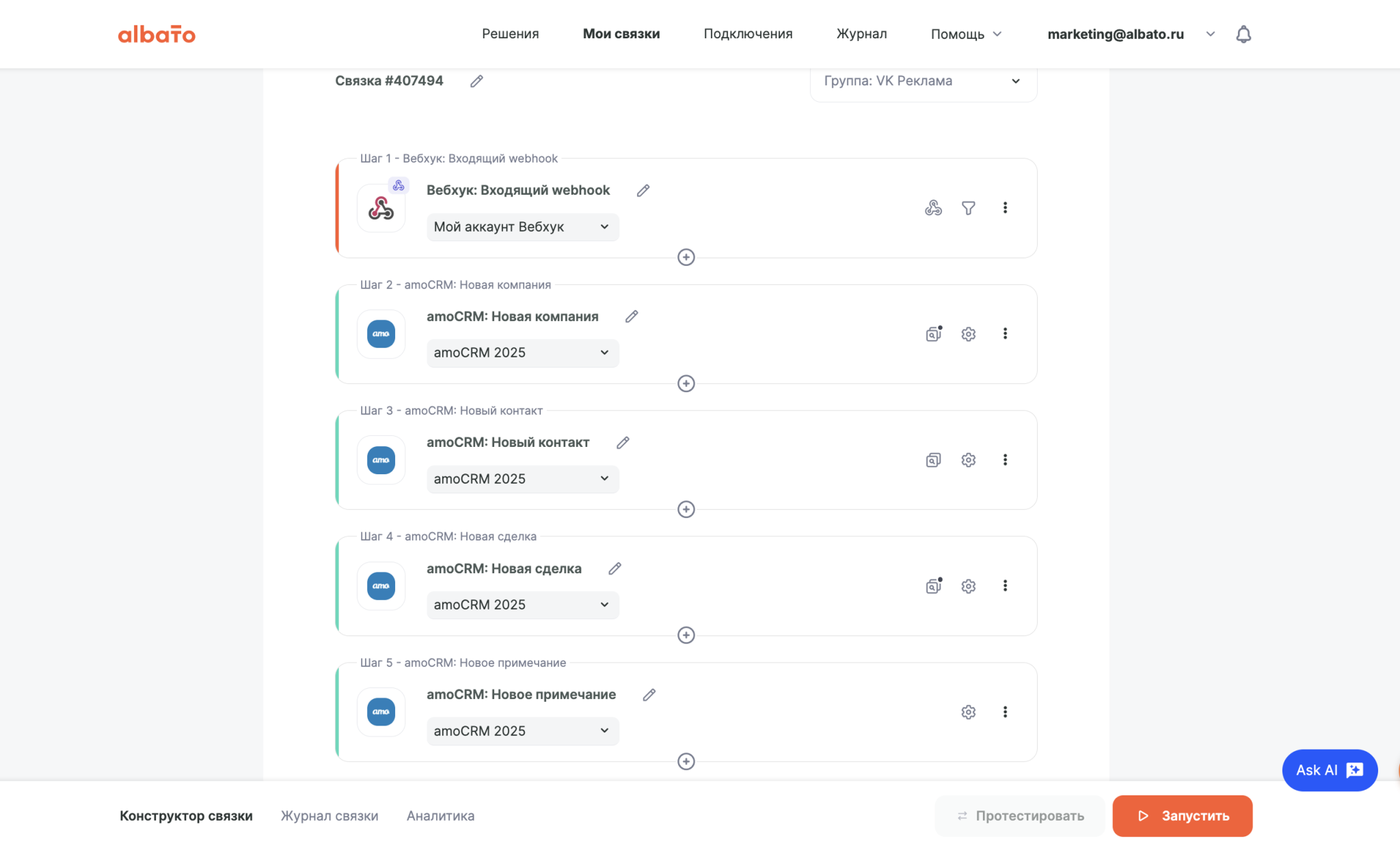The width and height of the screenshot is (1400, 850).
Task: Open the 'Аналитика' section
Action: click(440, 815)
